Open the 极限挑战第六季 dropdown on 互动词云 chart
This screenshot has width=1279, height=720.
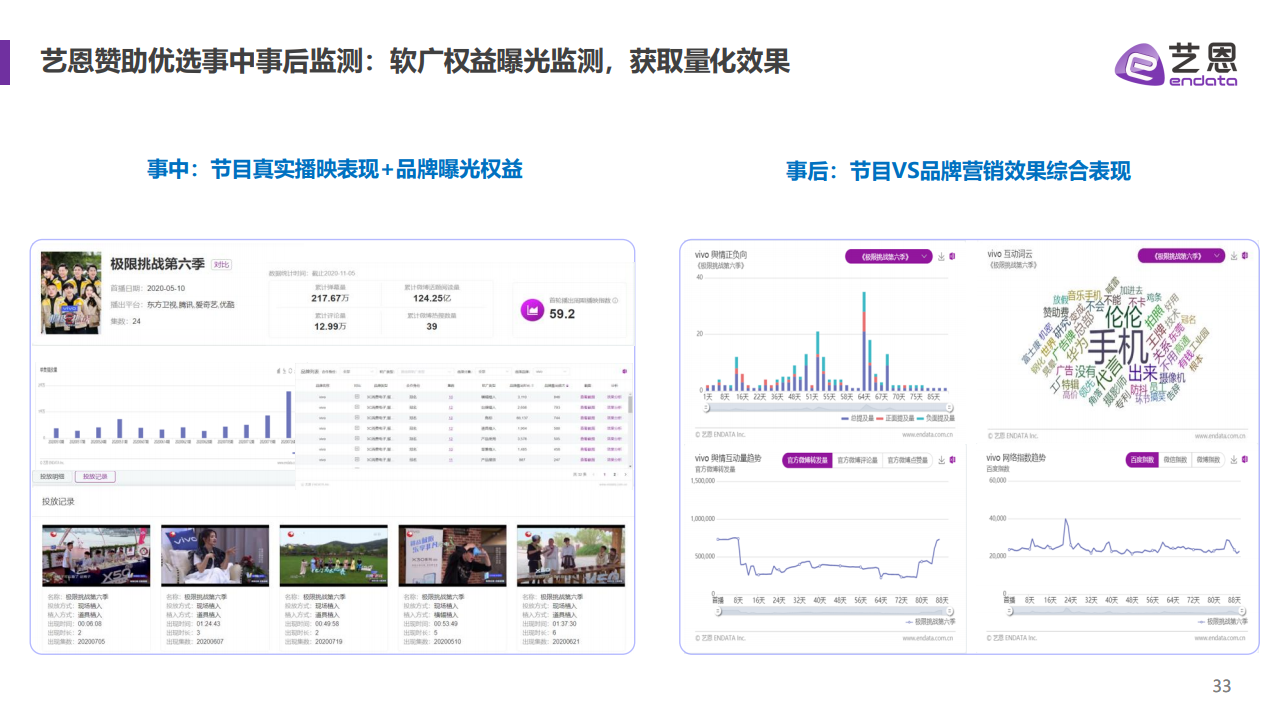coord(1182,256)
